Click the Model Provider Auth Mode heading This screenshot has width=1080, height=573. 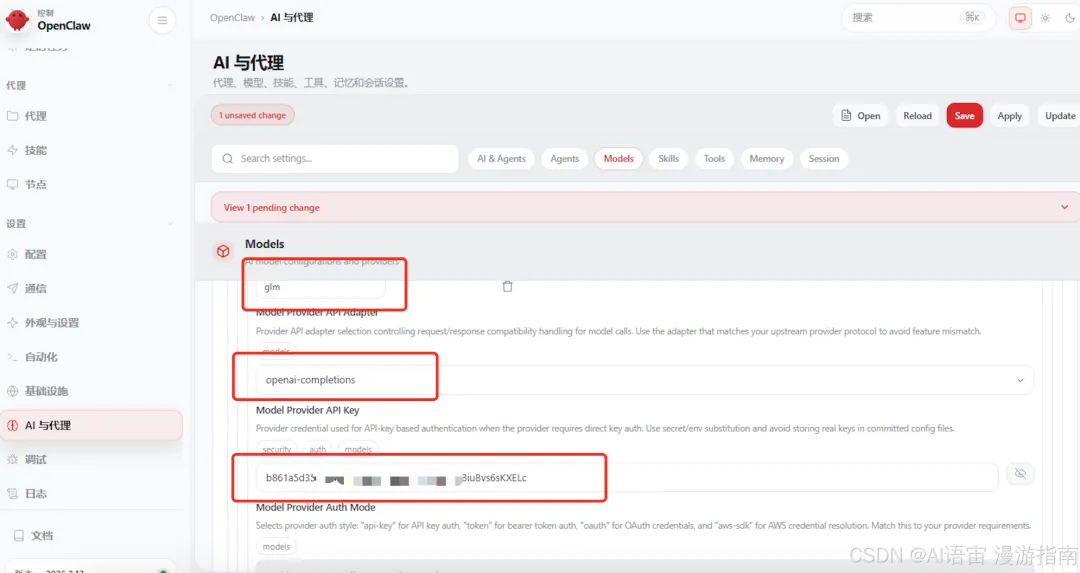(x=315, y=507)
